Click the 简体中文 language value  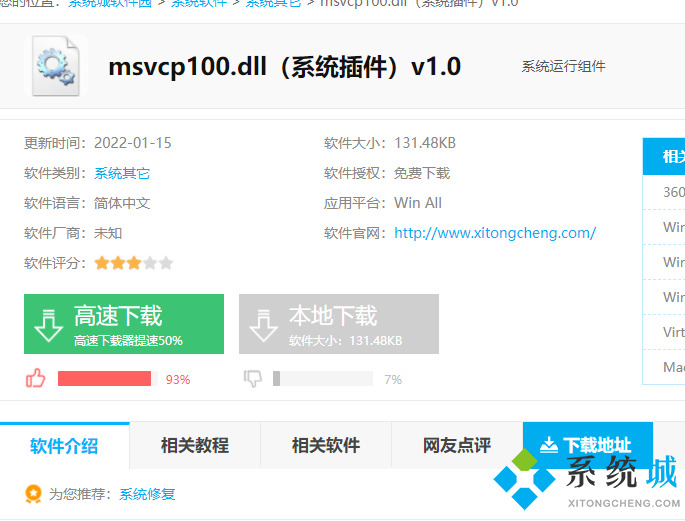pyautogui.click(x=122, y=203)
